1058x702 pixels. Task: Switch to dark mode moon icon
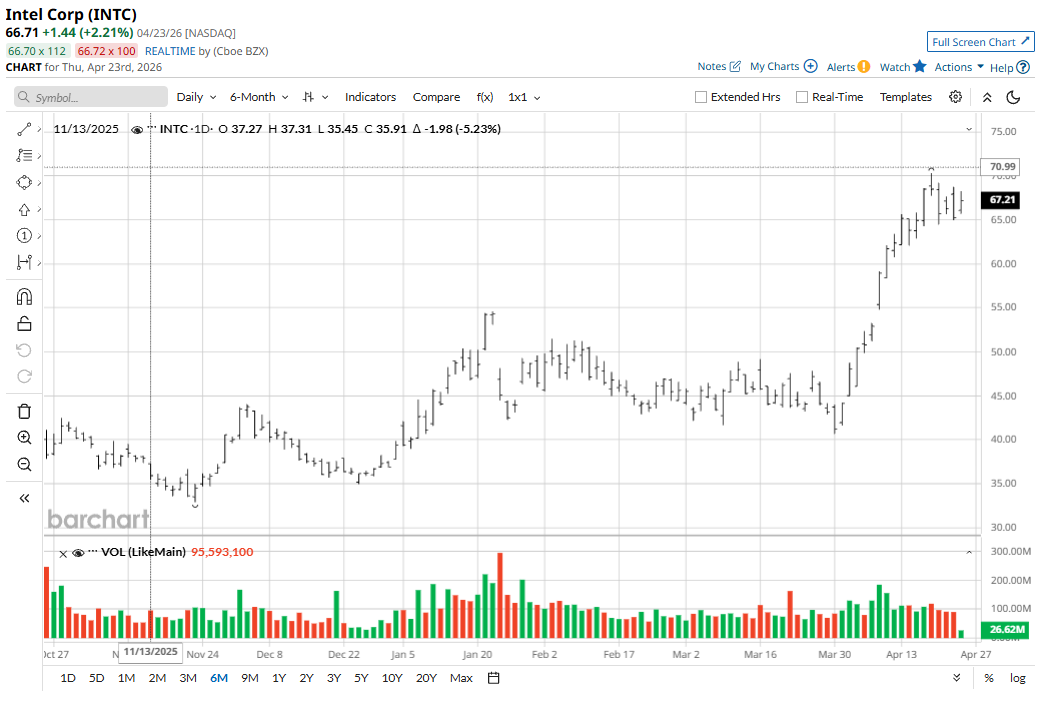1013,97
